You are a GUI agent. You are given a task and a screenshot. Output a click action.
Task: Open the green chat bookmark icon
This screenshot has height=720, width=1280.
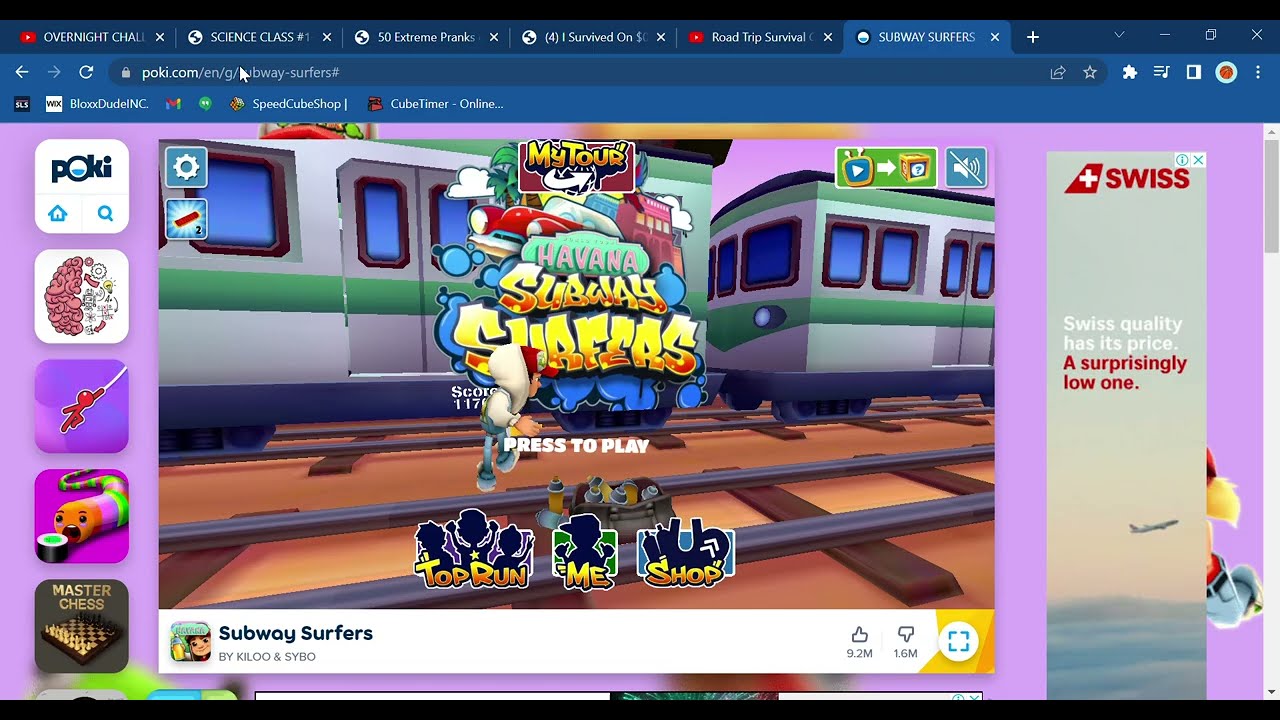(x=205, y=104)
